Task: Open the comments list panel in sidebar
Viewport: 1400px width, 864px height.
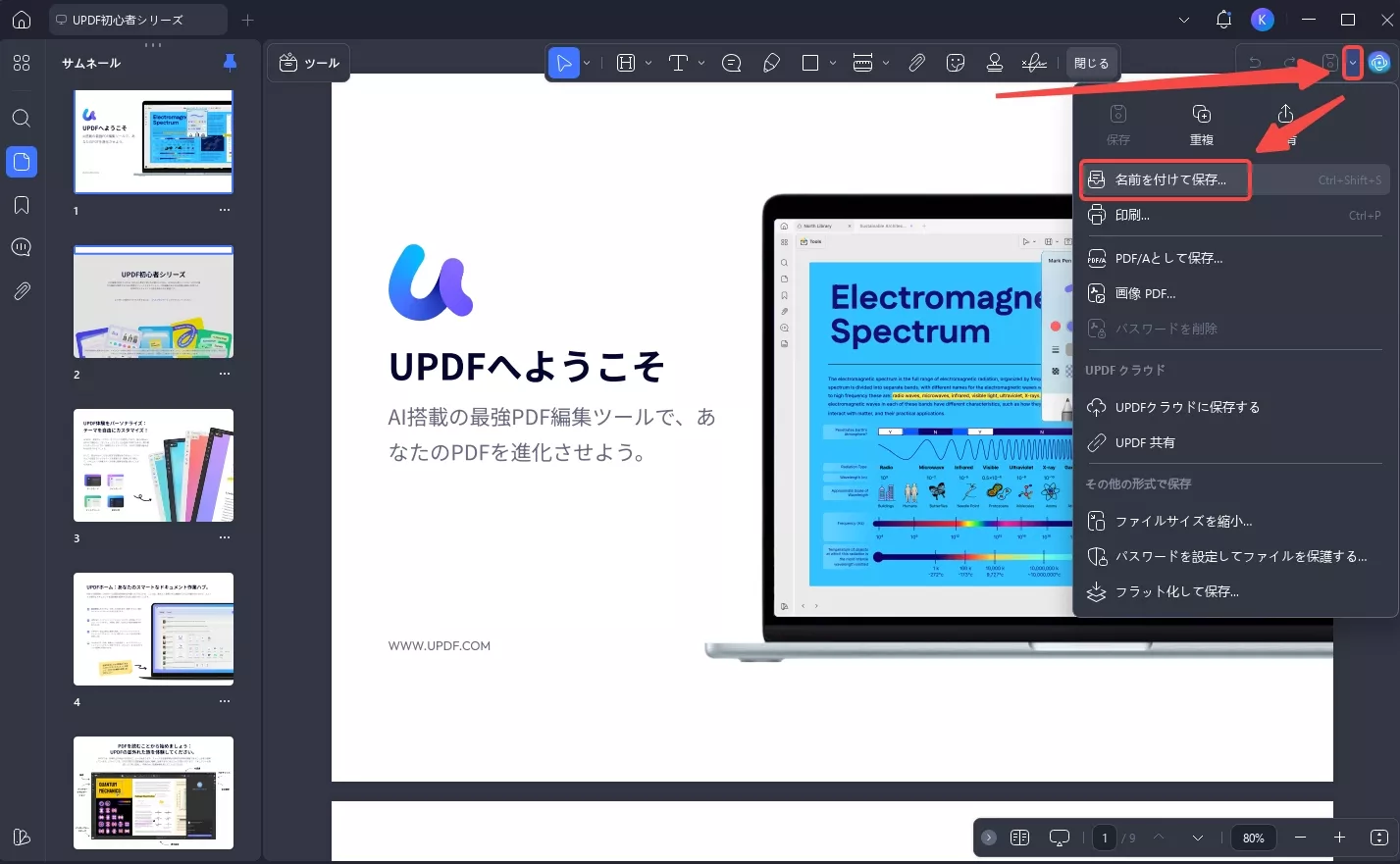Action: coord(22,247)
